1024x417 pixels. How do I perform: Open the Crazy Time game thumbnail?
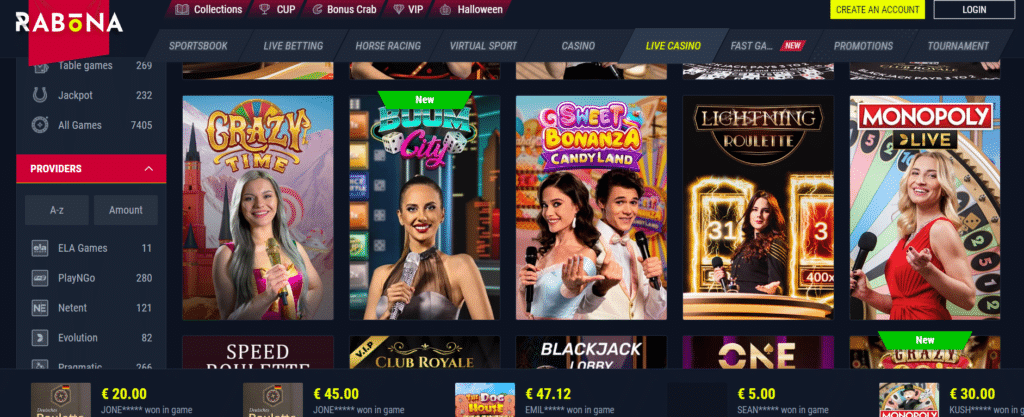(x=258, y=208)
